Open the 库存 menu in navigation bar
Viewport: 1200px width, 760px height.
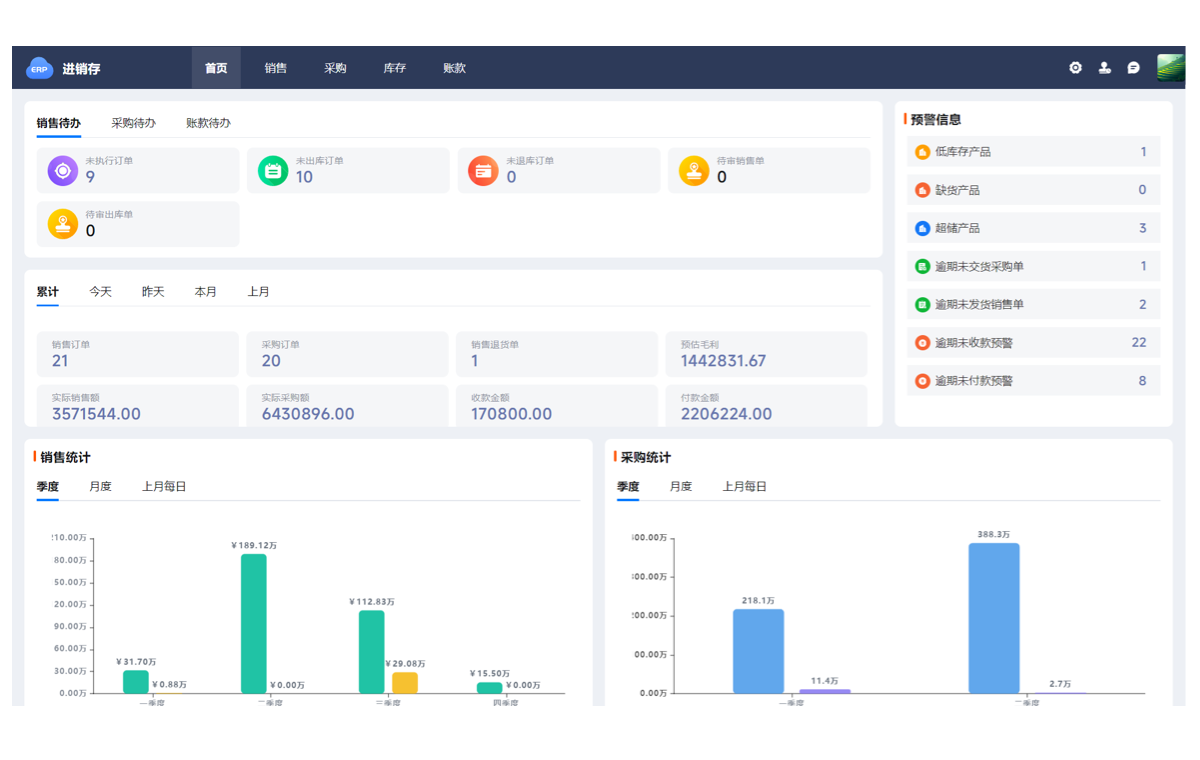pyautogui.click(x=395, y=68)
